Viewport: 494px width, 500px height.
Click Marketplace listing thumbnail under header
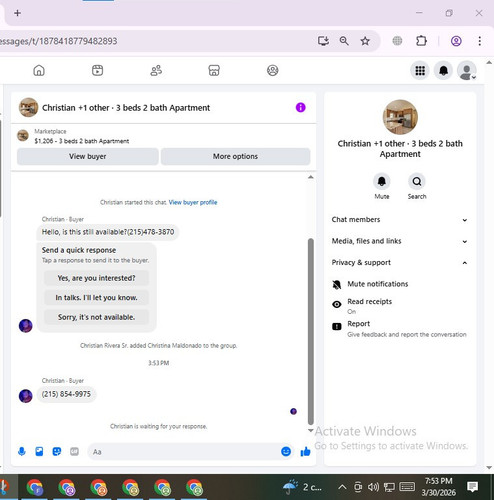click(x=23, y=136)
